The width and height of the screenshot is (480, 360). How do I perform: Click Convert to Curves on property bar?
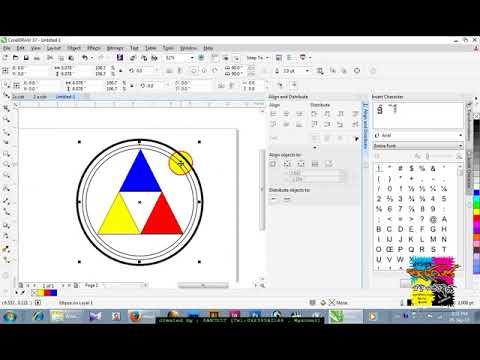pyautogui.click(x=357, y=71)
